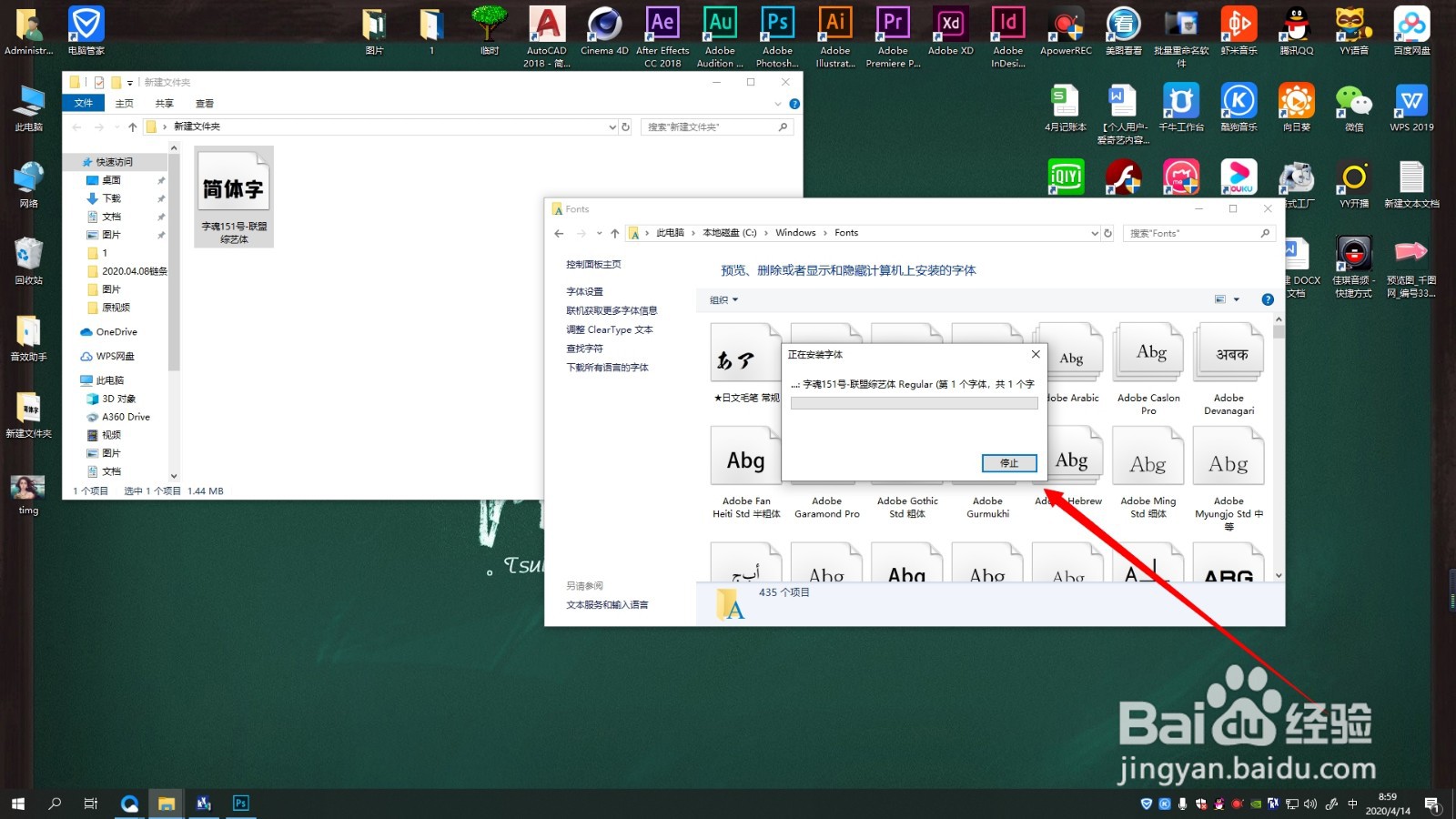Click 联机获取更多字体信息 link
Screen dimensions: 1456x819
tap(612, 310)
